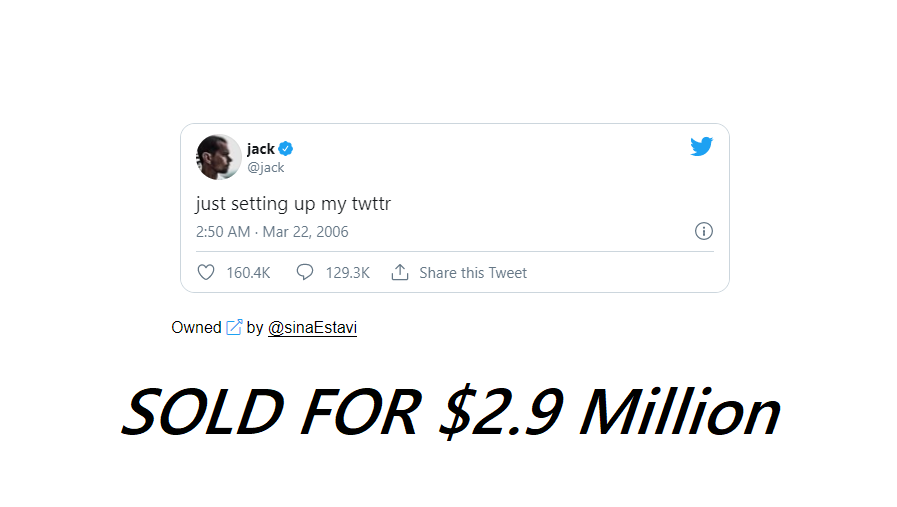Image resolution: width=897 pixels, height=507 pixels.
Task: Click the blue verified badge beside jack
Action: tap(286, 149)
